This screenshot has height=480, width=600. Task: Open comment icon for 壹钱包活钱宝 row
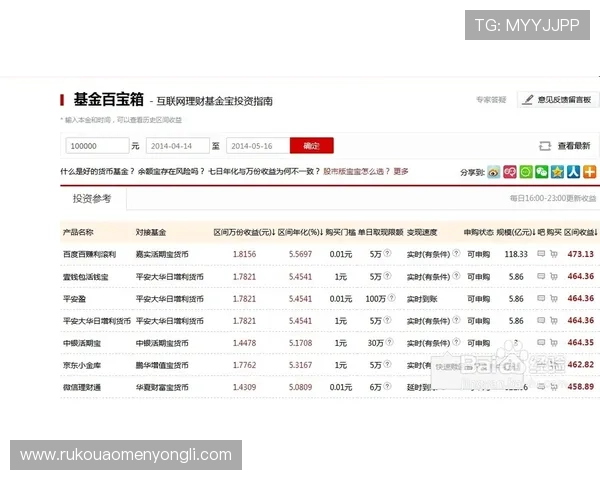pos(541,276)
